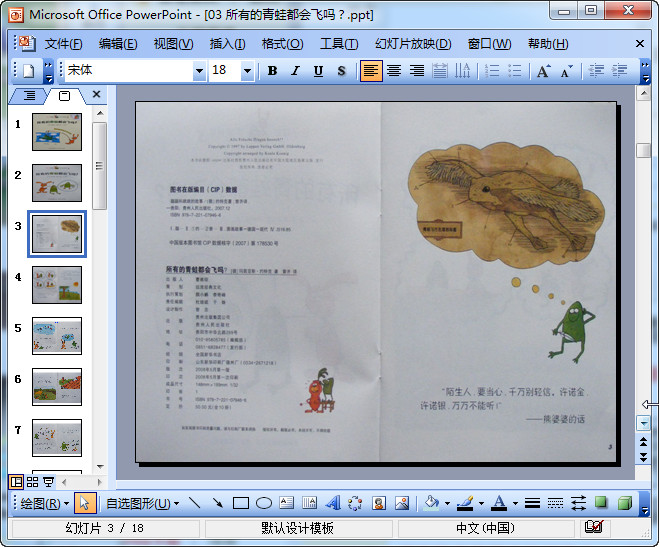The image size is (659, 547).
Task: Insert a vertical text box
Action: pos(310,503)
